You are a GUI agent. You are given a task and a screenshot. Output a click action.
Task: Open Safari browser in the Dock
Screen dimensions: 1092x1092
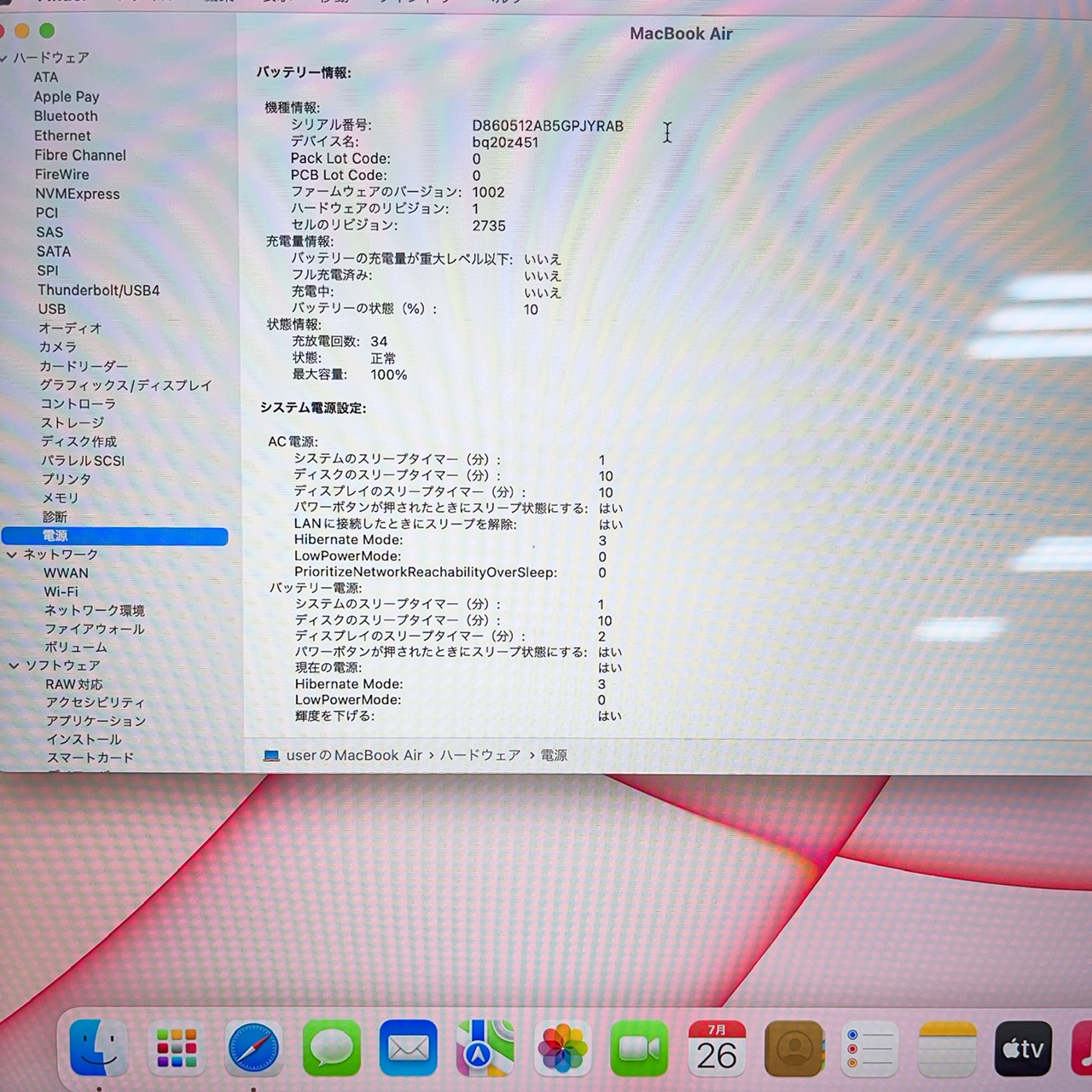point(253,1048)
